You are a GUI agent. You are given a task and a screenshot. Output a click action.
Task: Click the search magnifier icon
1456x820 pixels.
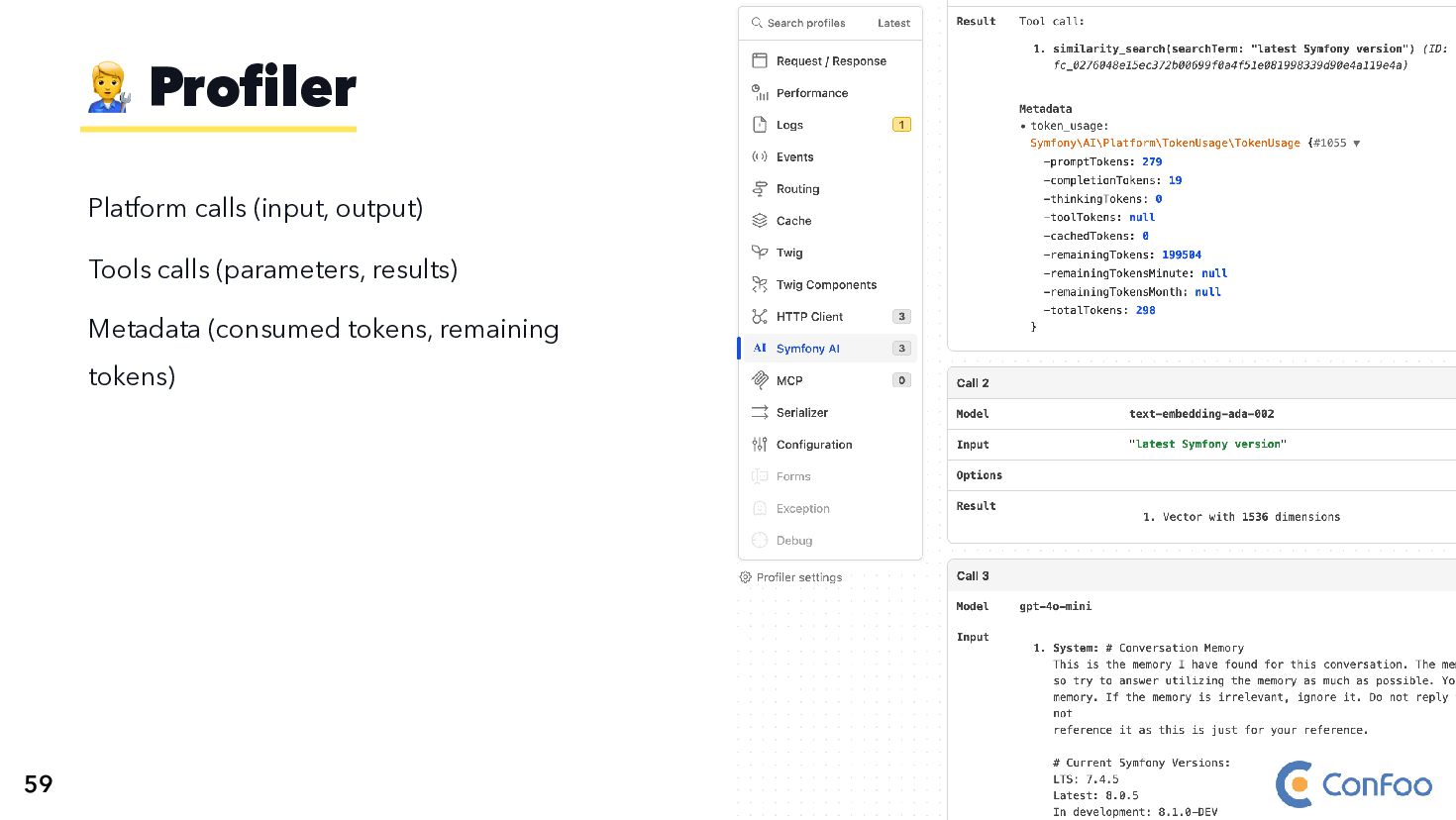click(x=757, y=23)
